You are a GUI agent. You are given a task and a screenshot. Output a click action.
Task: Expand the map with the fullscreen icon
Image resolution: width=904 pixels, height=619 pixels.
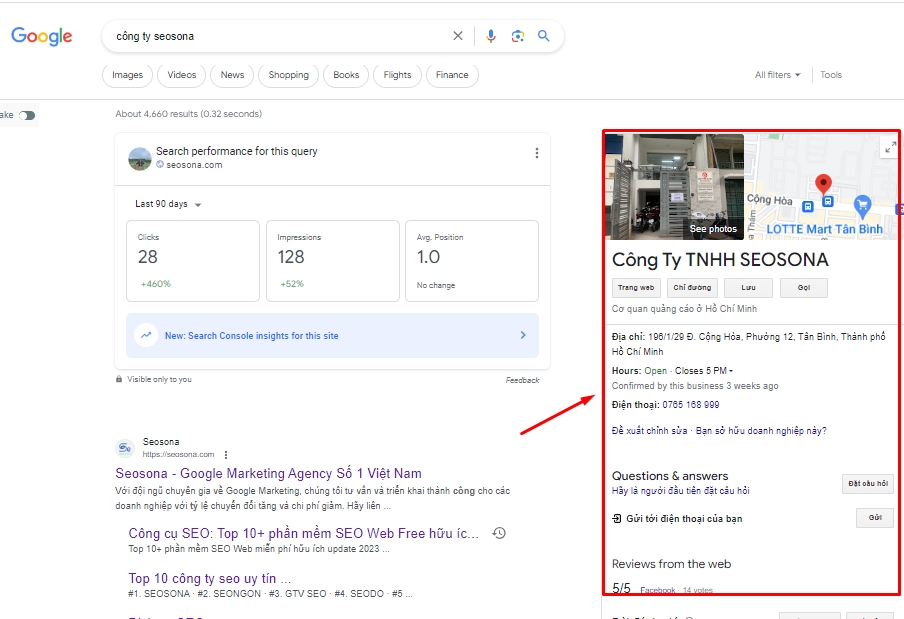point(889,147)
